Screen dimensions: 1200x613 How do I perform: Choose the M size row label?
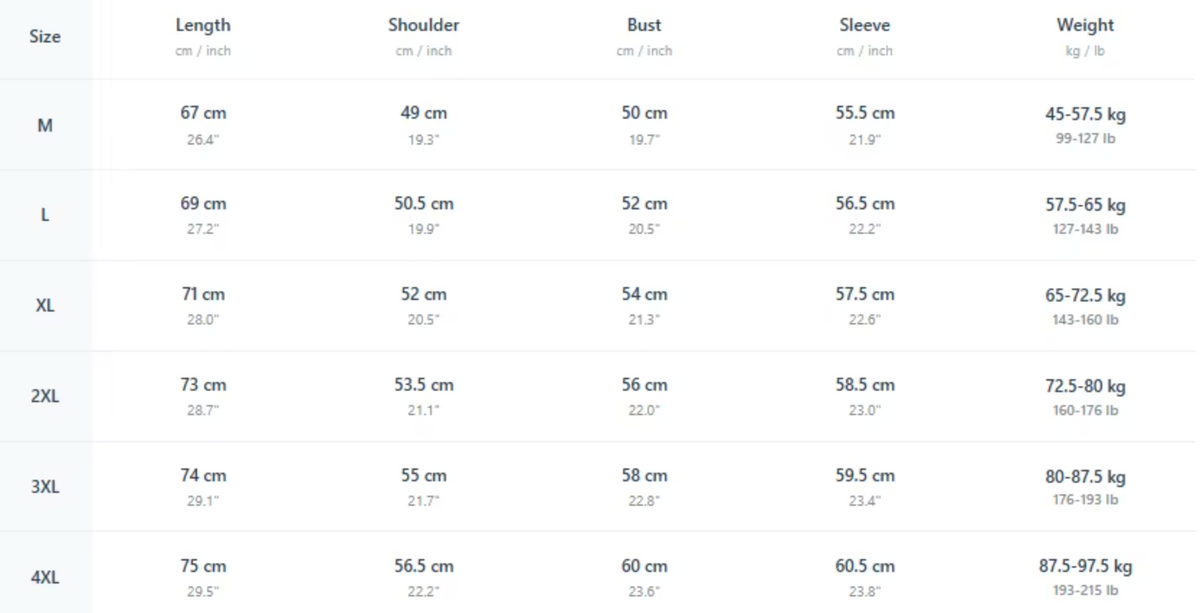point(45,126)
